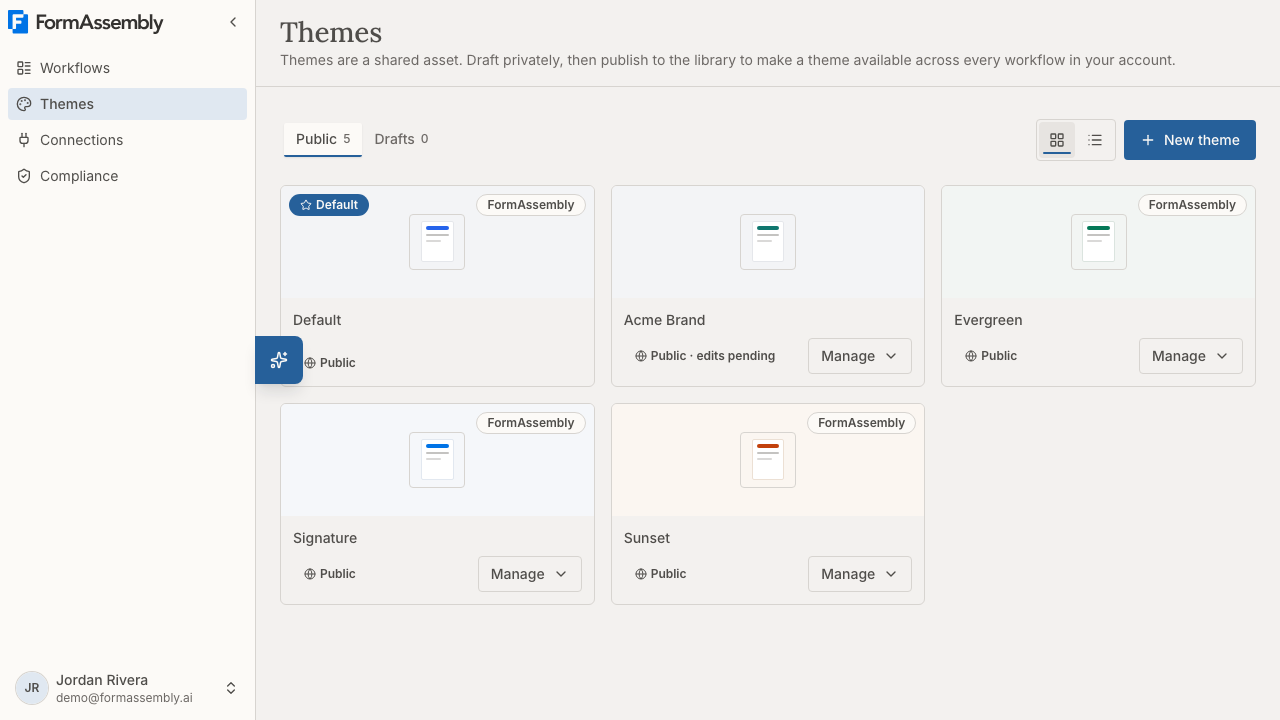Screen dimensions: 1280x720
Task: Open Manage dropdown for Signature
Action: [530, 574]
